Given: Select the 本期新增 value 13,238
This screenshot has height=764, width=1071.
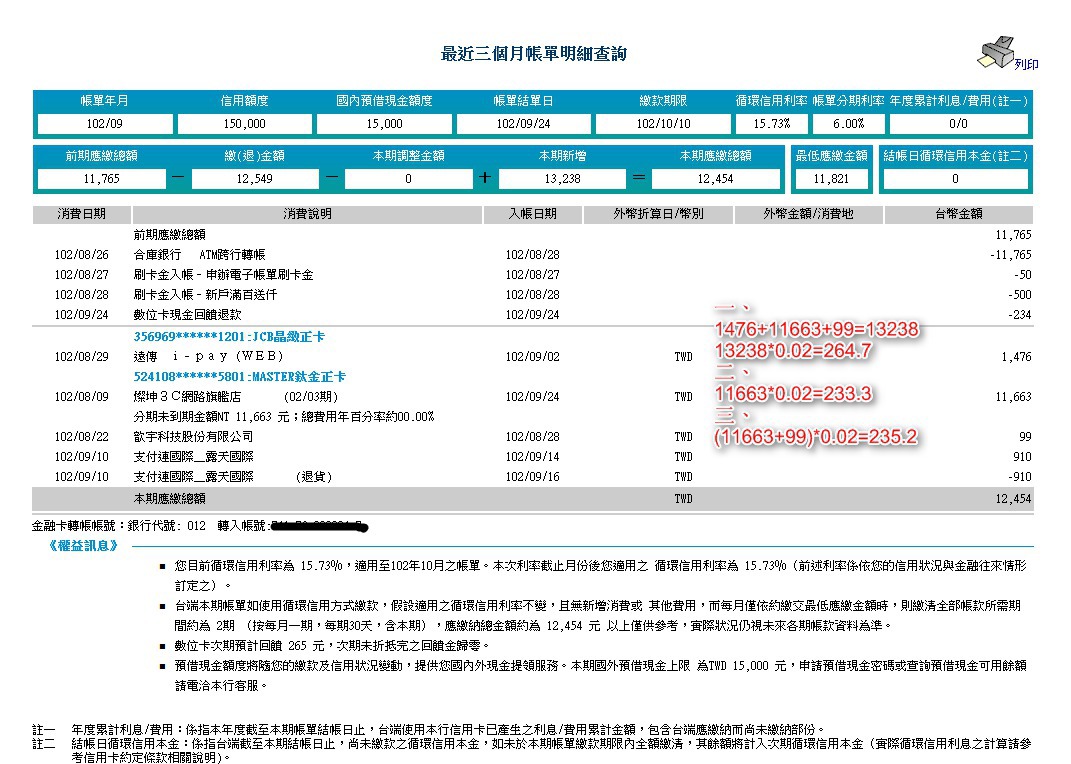Looking at the screenshot, I should click(x=562, y=179).
